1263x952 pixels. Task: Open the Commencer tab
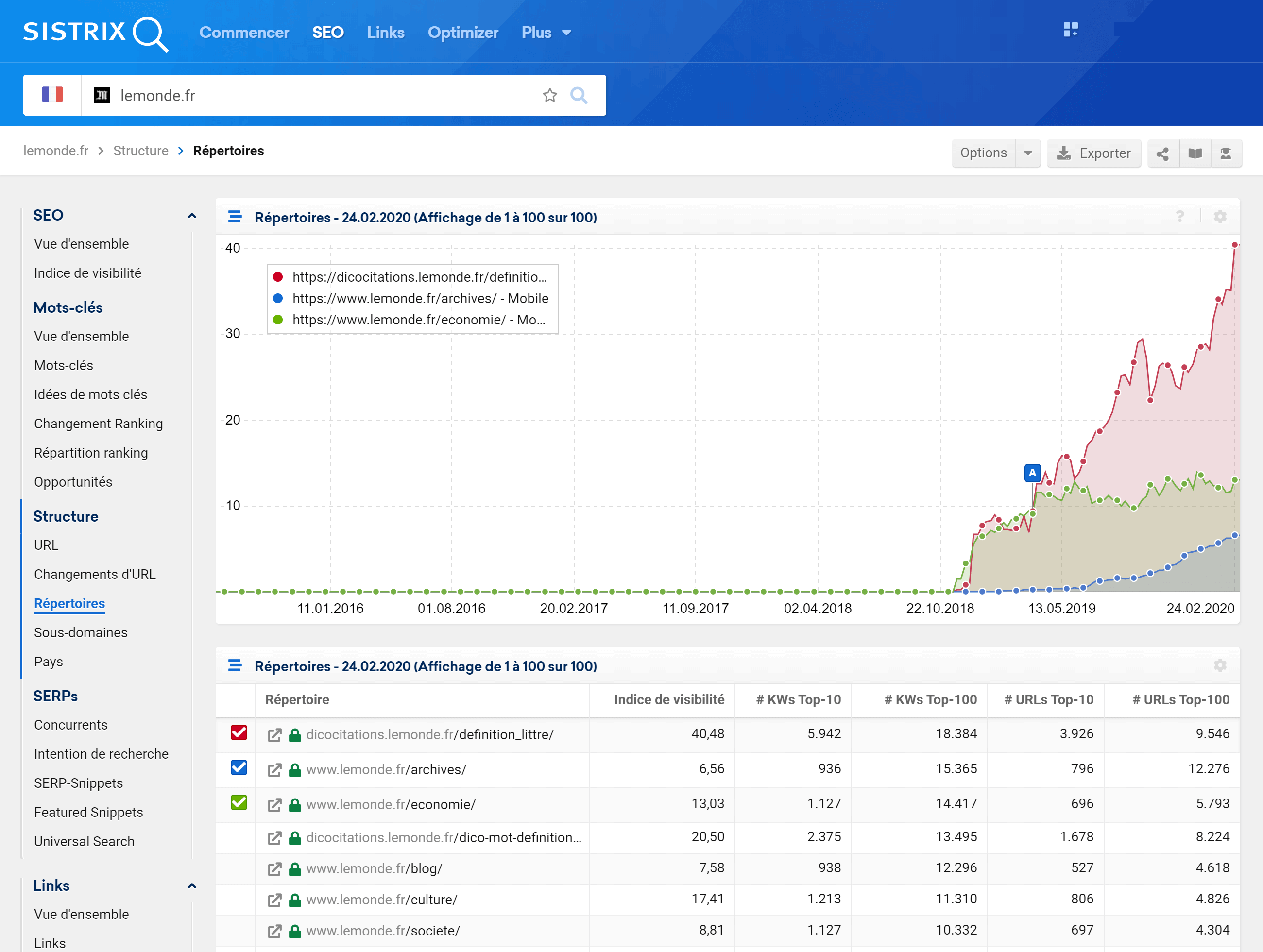244,33
